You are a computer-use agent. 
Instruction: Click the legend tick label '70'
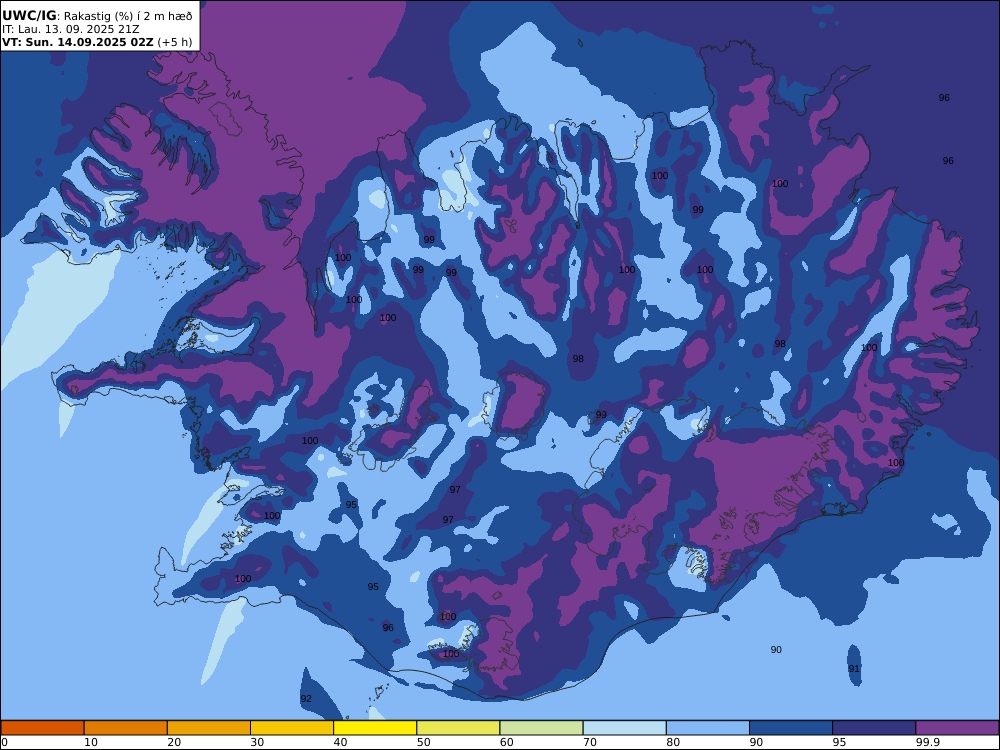pyautogui.click(x=590, y=742)
